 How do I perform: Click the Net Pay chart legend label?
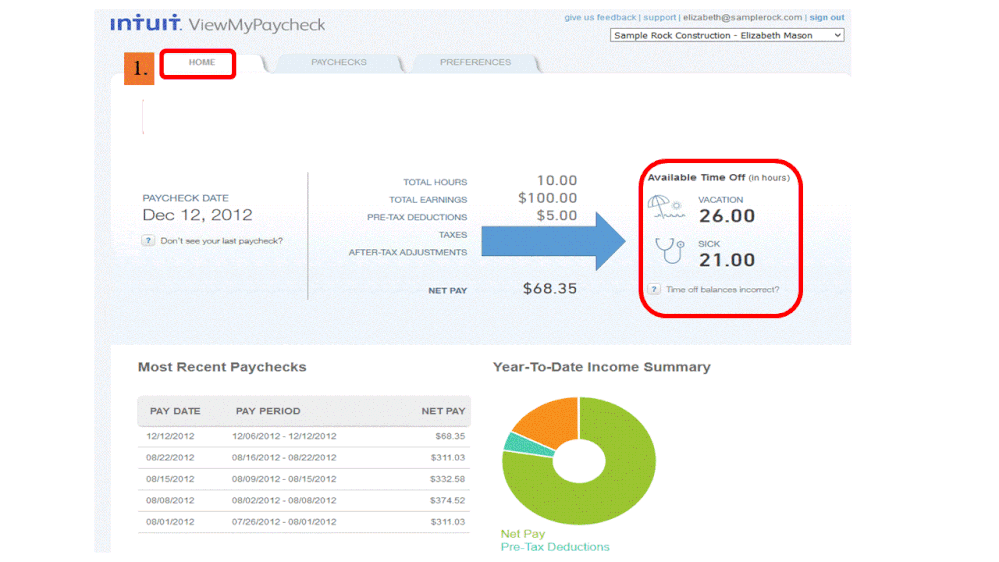point(522,534)
